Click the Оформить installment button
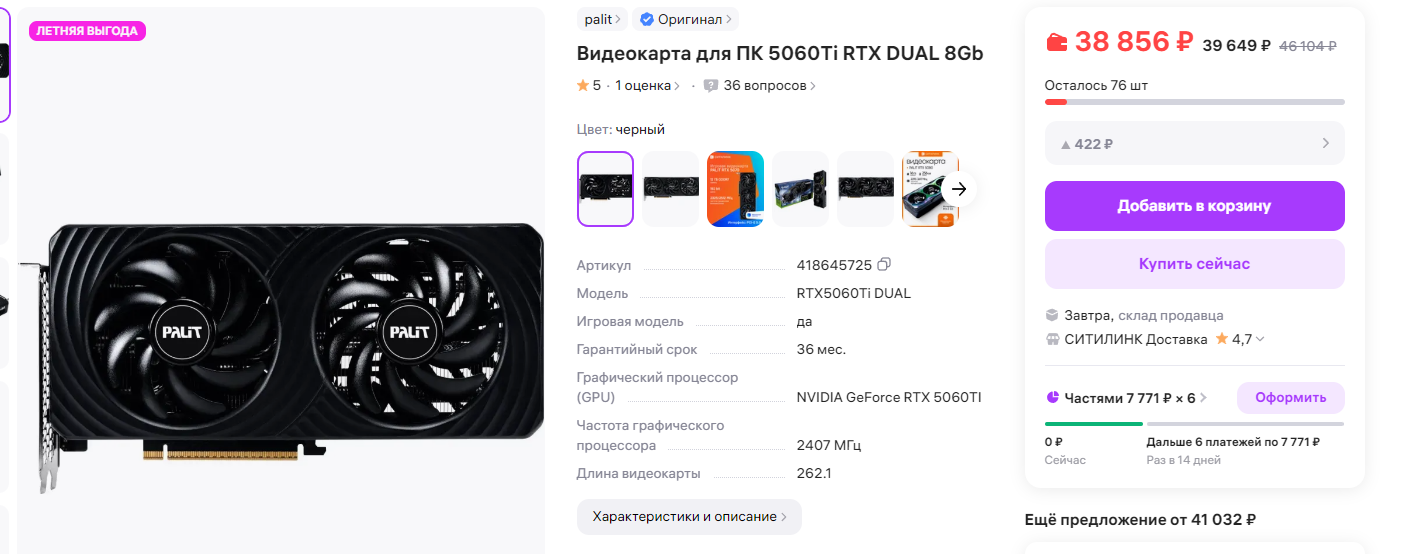 [x=1290, y=398]
